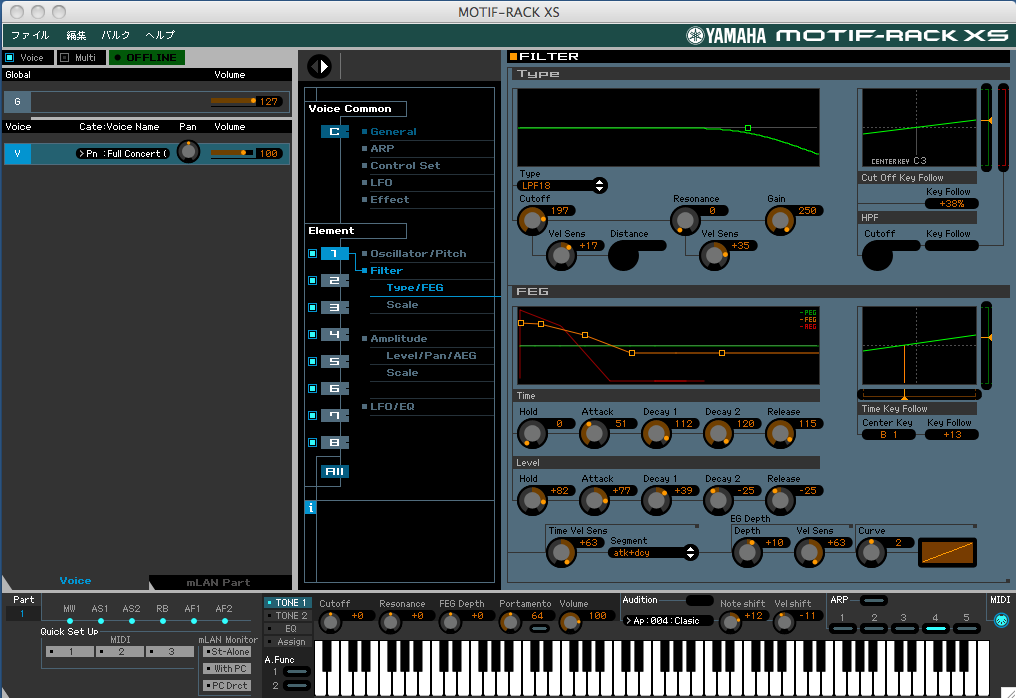Open the ヘルプ menu
The width and height of the screenshot is (1016, 698).
[x=160, y=35]
